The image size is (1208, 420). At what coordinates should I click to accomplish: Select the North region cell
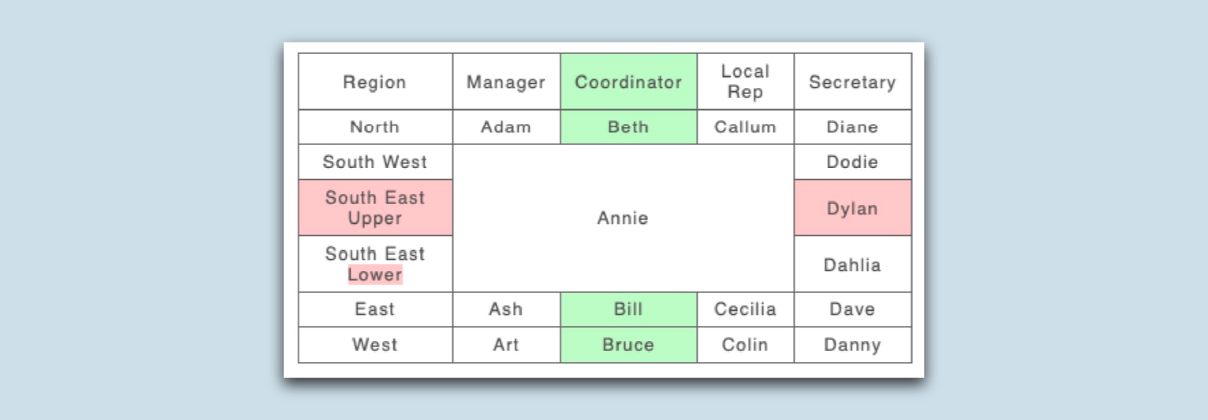[x=375, y=127]
